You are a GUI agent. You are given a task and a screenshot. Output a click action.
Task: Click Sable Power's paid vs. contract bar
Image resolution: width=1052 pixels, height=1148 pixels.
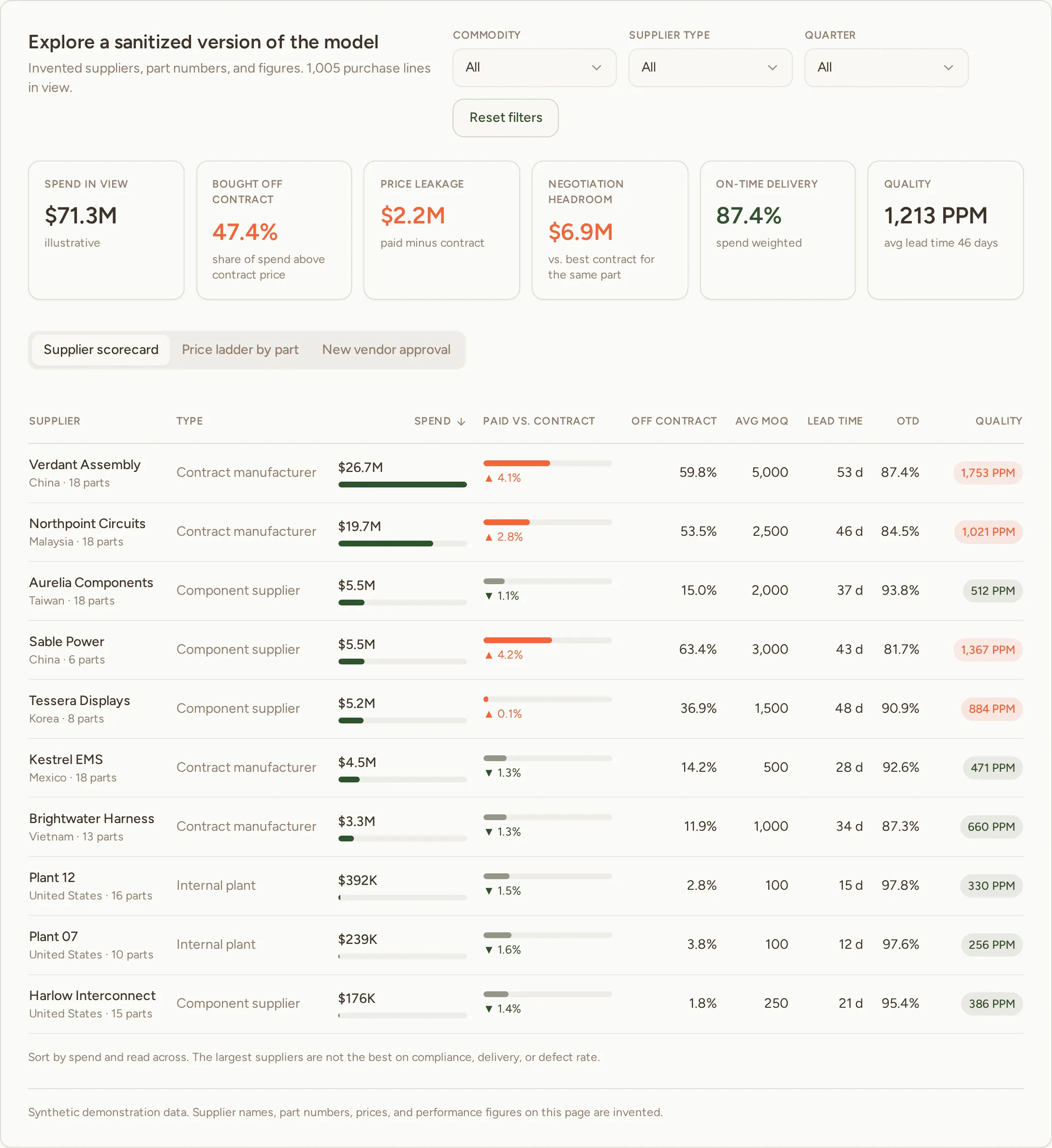coord(547,640)
